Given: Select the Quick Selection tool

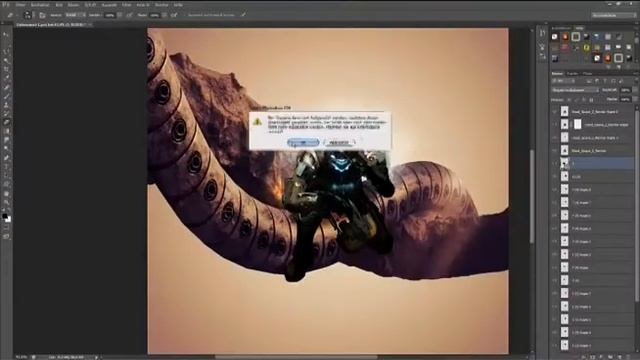Looking at the screenshot, I should 6,61.
